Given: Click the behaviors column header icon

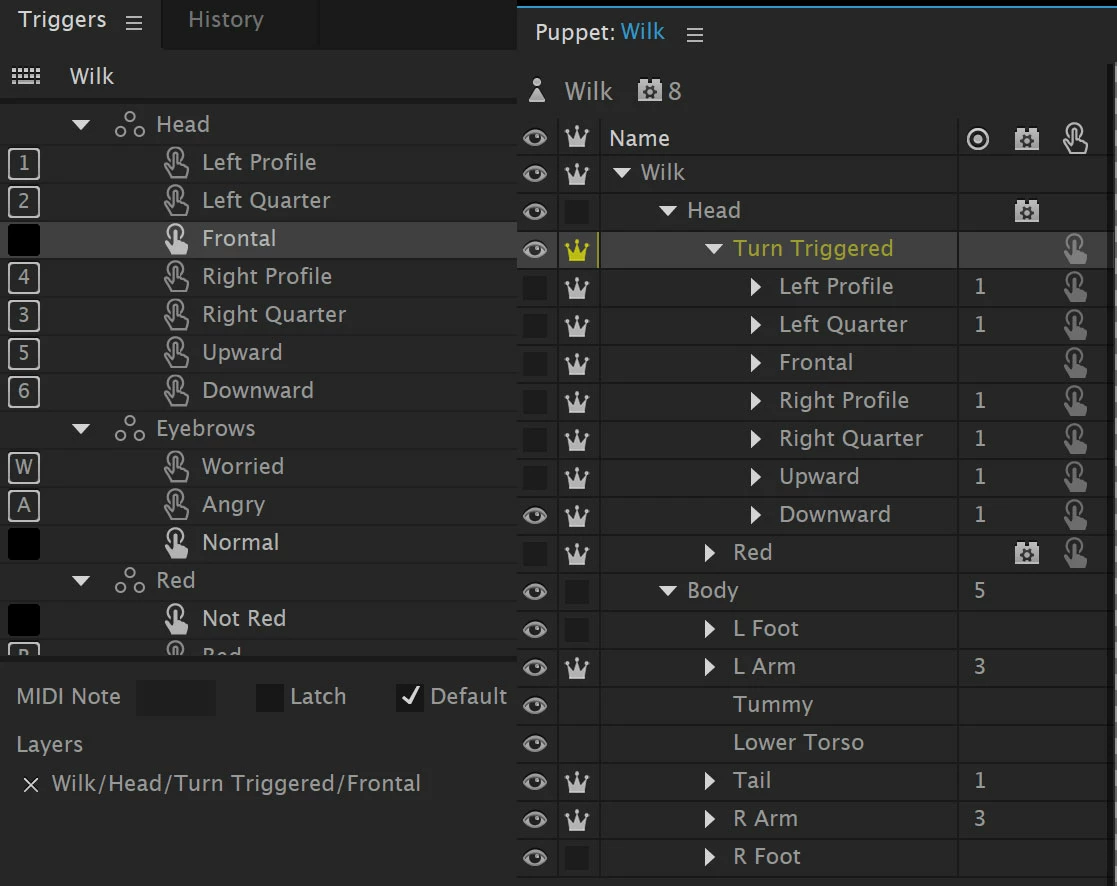Looking at the screenshot, I should (1027, 138).
